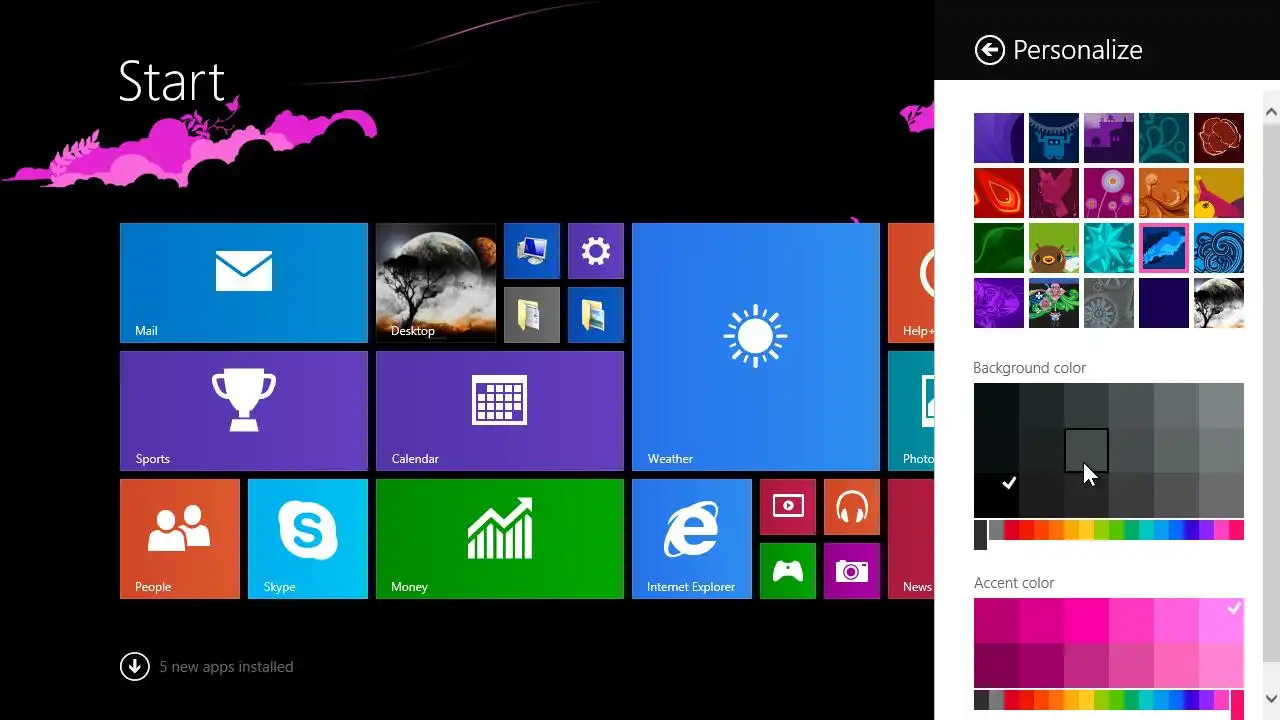Open the Calendar tile
This screenshot has height=720, width=1280.
(500, 411)
